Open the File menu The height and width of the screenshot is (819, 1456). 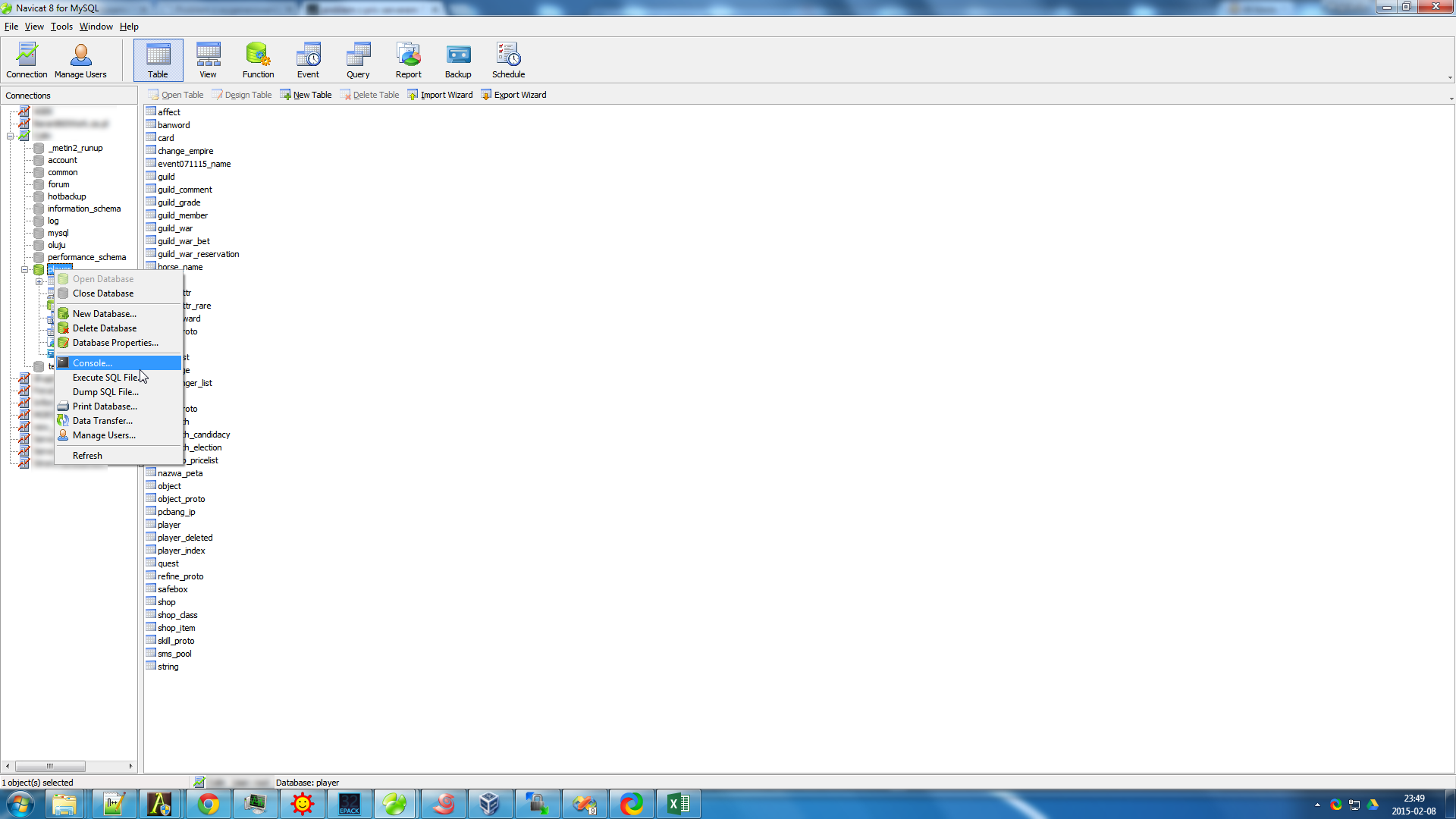pyautogui.click(x=11, y=27)
